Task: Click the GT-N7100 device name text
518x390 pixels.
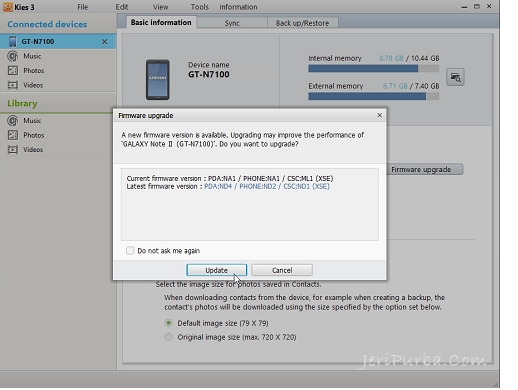Action: (x=209, y=74)
